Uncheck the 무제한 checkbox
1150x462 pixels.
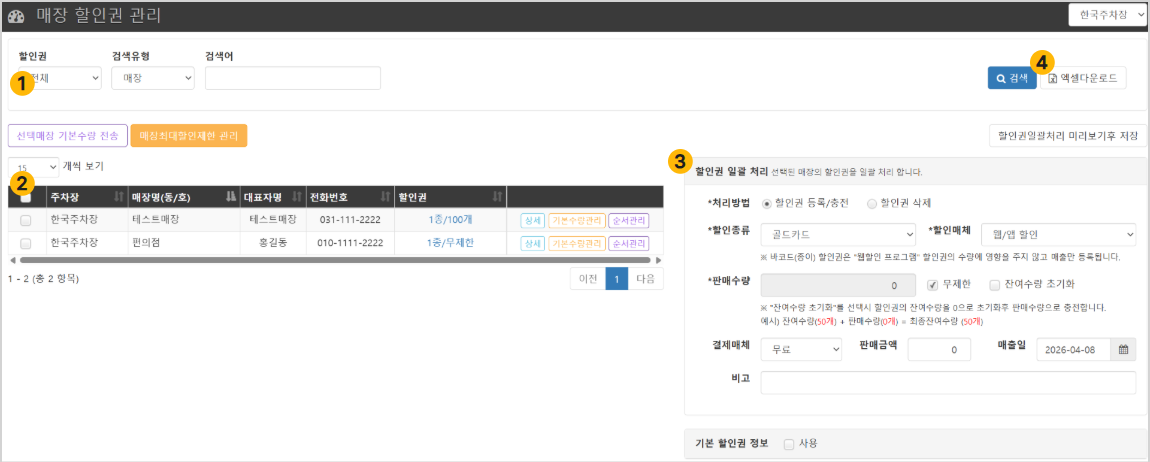[932, 285]
